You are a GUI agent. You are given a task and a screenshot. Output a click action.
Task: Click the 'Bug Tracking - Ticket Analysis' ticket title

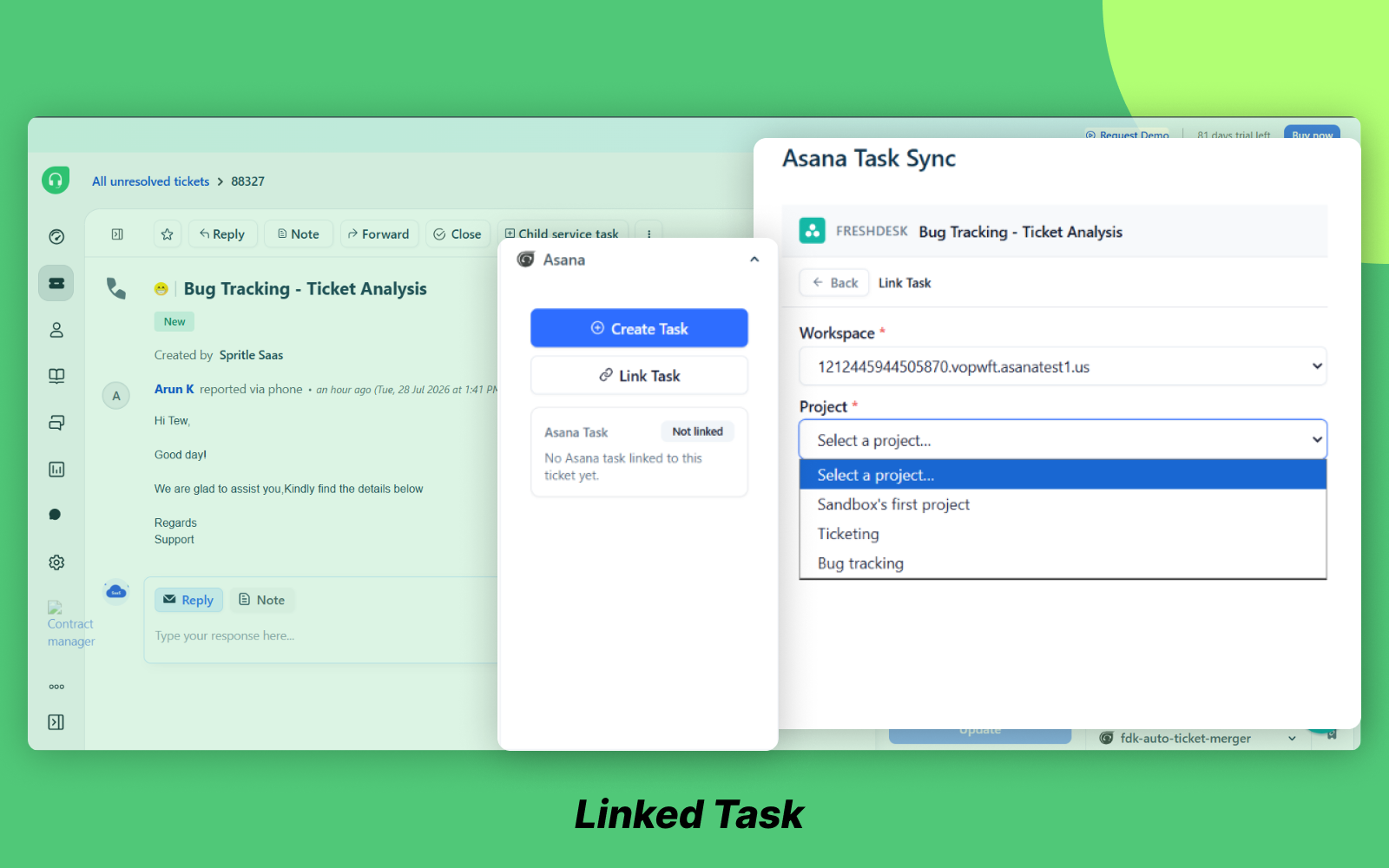(x=306, y=289)
